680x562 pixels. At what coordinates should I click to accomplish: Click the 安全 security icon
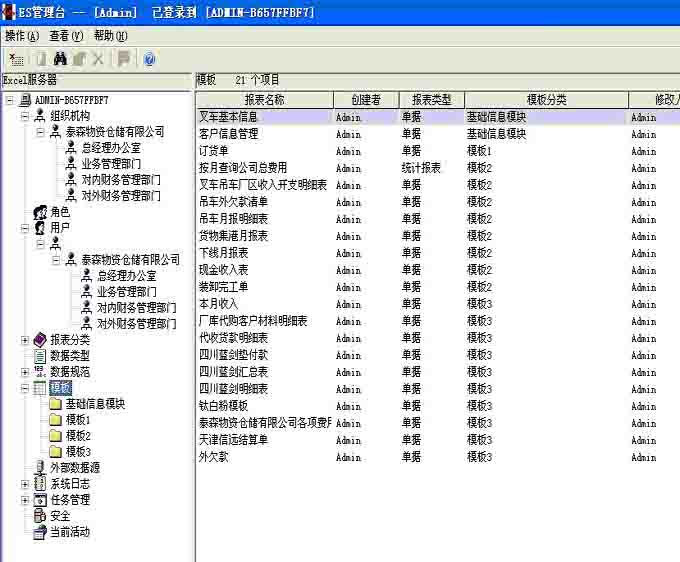(40, 516)
